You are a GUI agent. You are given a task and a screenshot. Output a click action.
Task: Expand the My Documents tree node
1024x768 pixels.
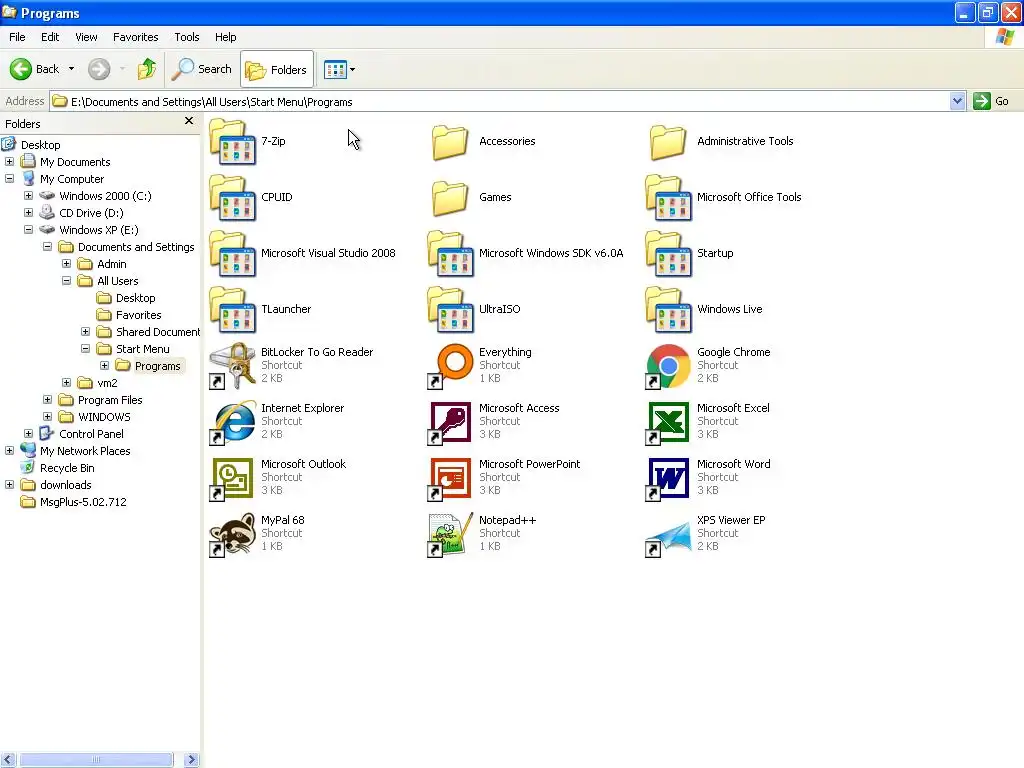[x=9, y=162]
